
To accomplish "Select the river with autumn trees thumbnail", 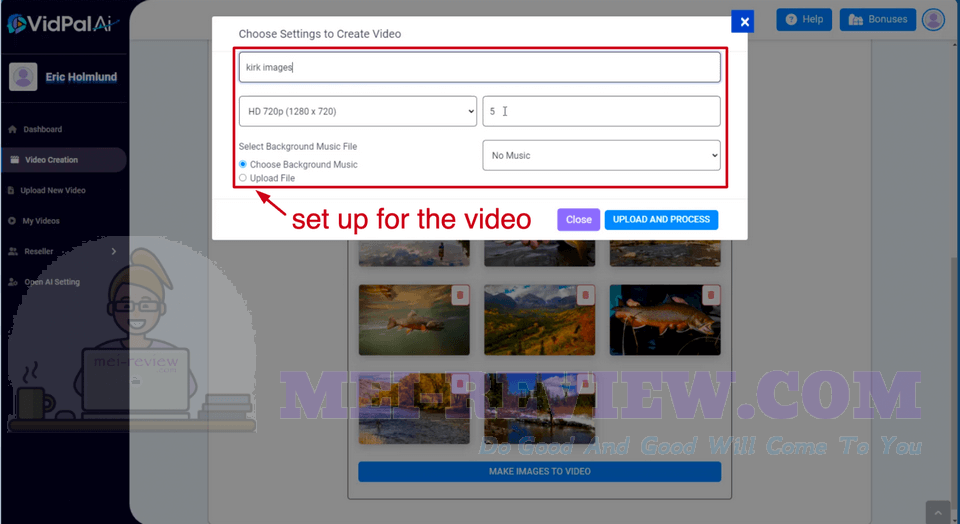I will (414, 408).
